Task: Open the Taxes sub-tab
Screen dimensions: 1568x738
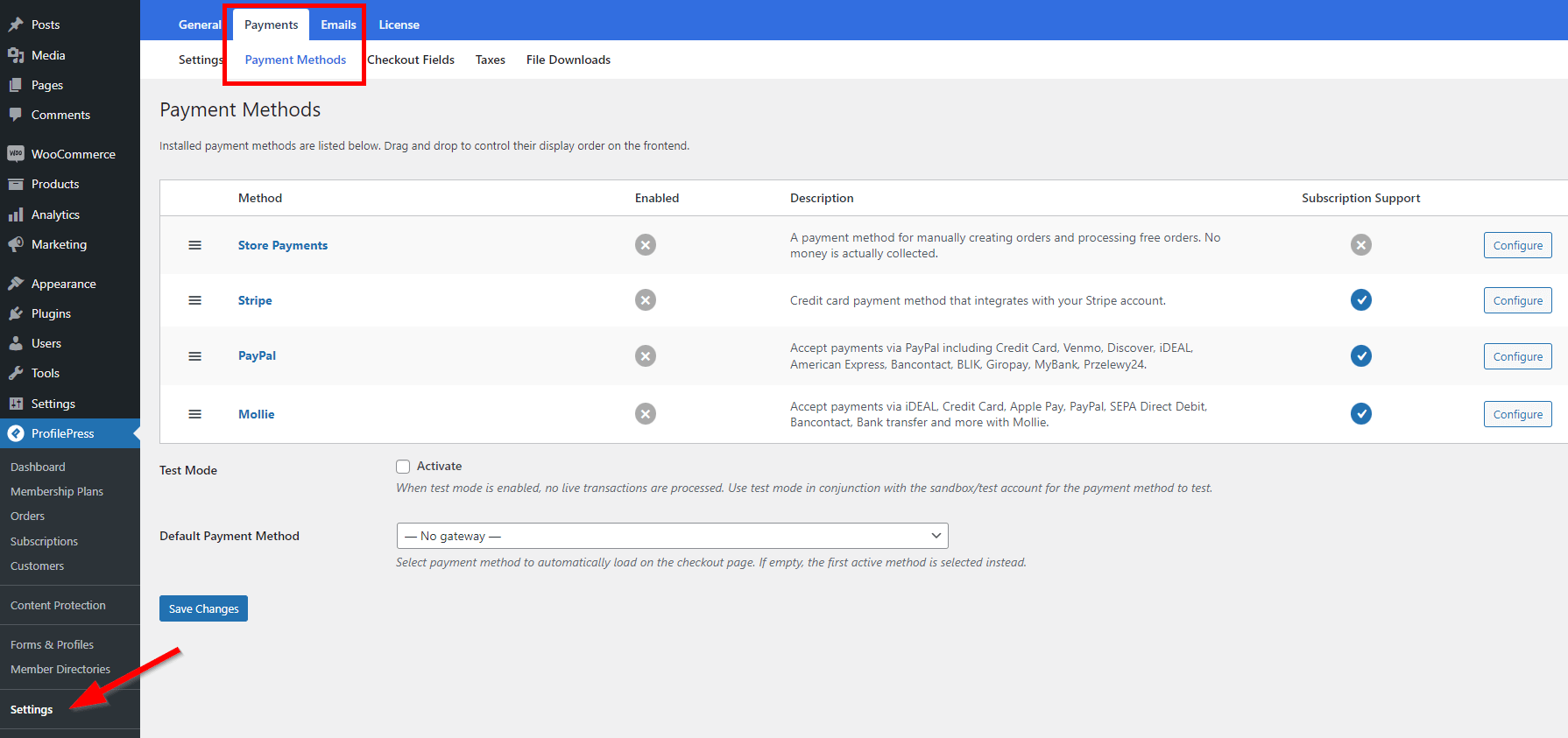Action: pyautogui.click(x=491, y=60)
